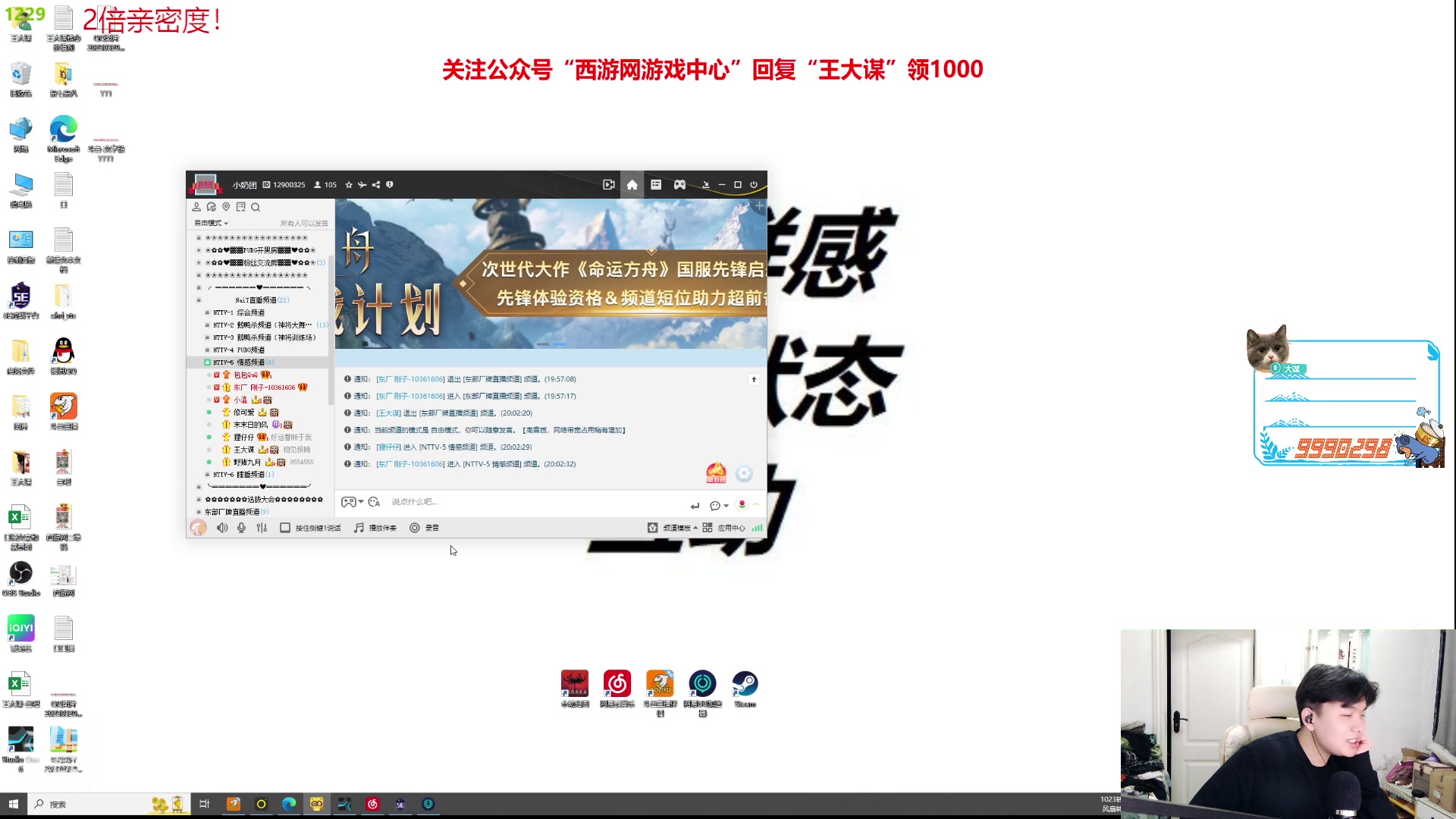The image size is (1456, 819).
Task: Click the 命运方舟 promotional banner
Action: pos(551,274)
